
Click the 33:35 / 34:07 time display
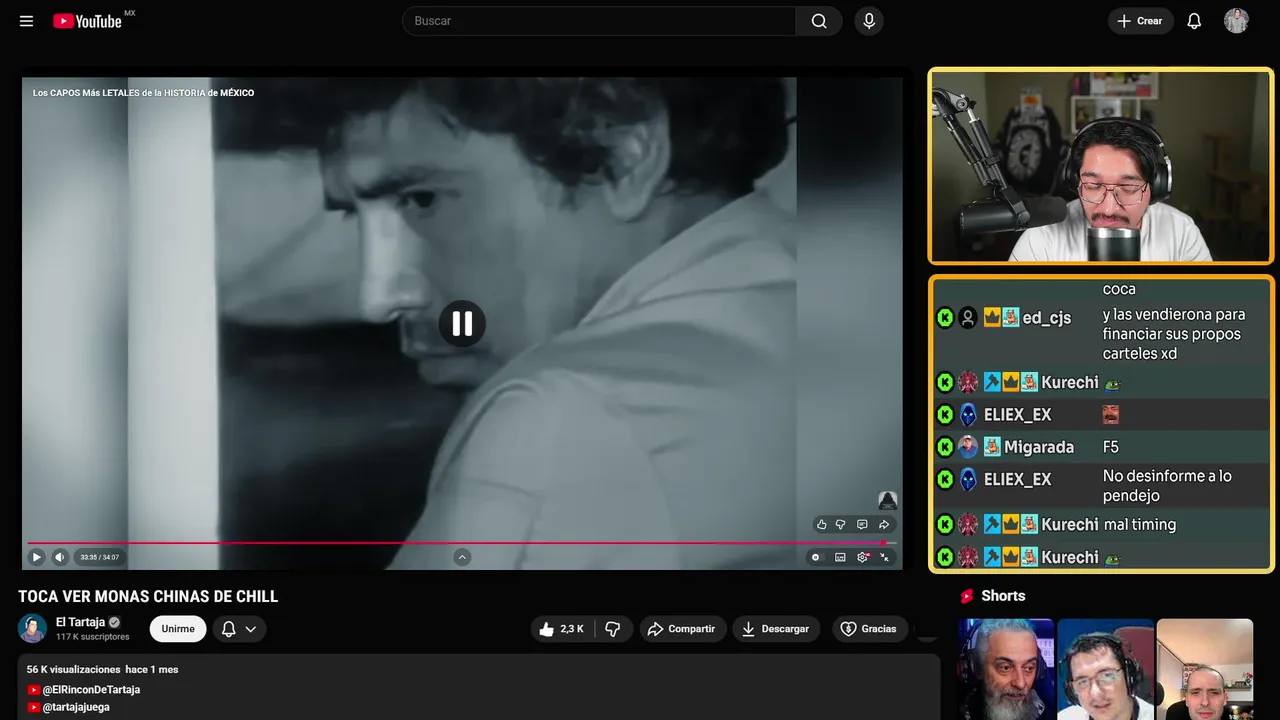coord(100,557)
